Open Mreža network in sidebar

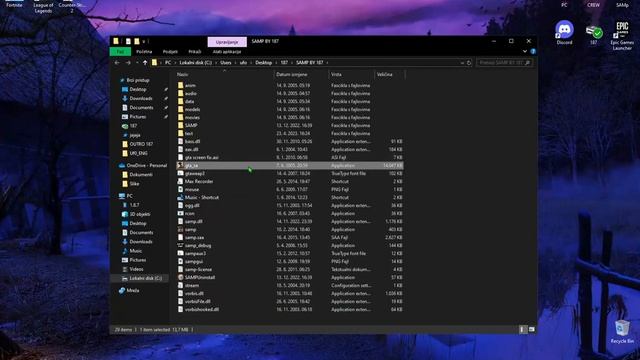pyautogui.click(x=129, y=291)
